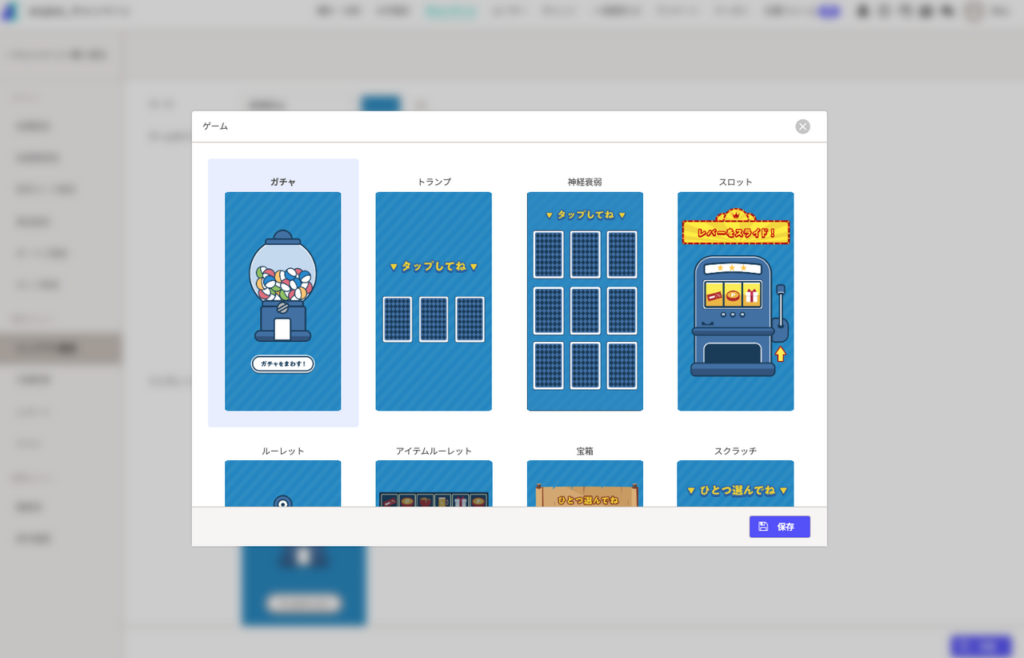Image resolution: width=1024 pixels, height=658 pixels.
Task: Click the ガチャ game title label
Action: click(x=283, y=182)
